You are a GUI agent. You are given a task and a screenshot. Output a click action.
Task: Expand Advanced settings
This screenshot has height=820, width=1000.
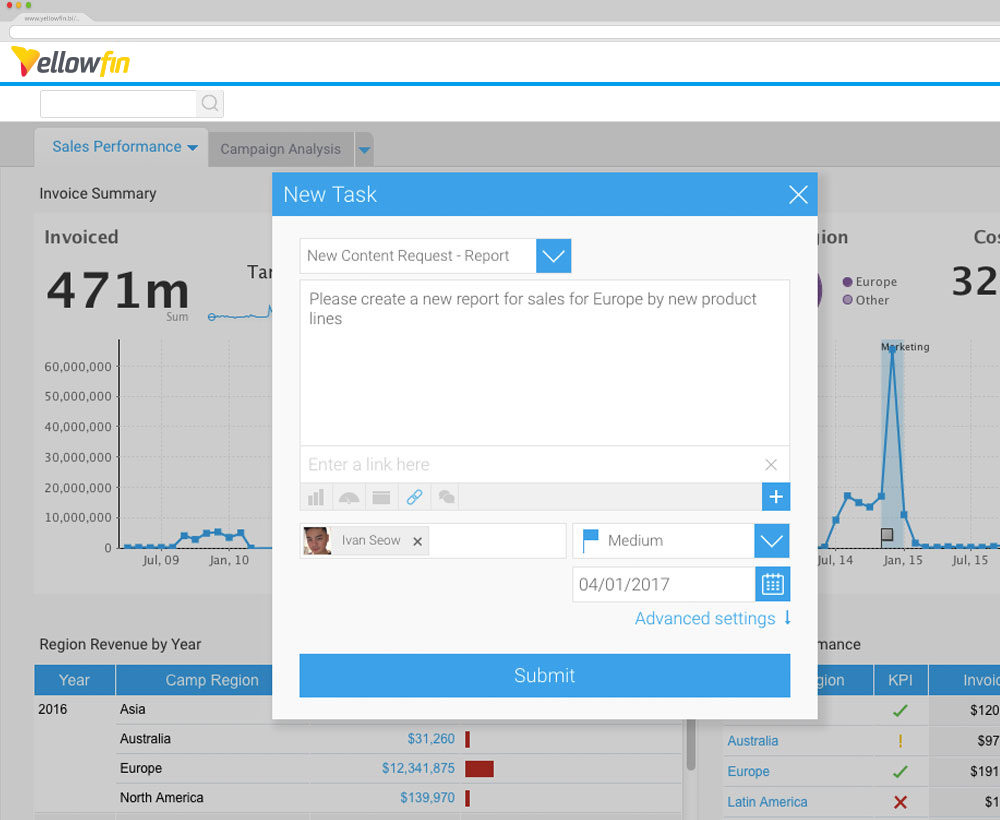[712, 618]
